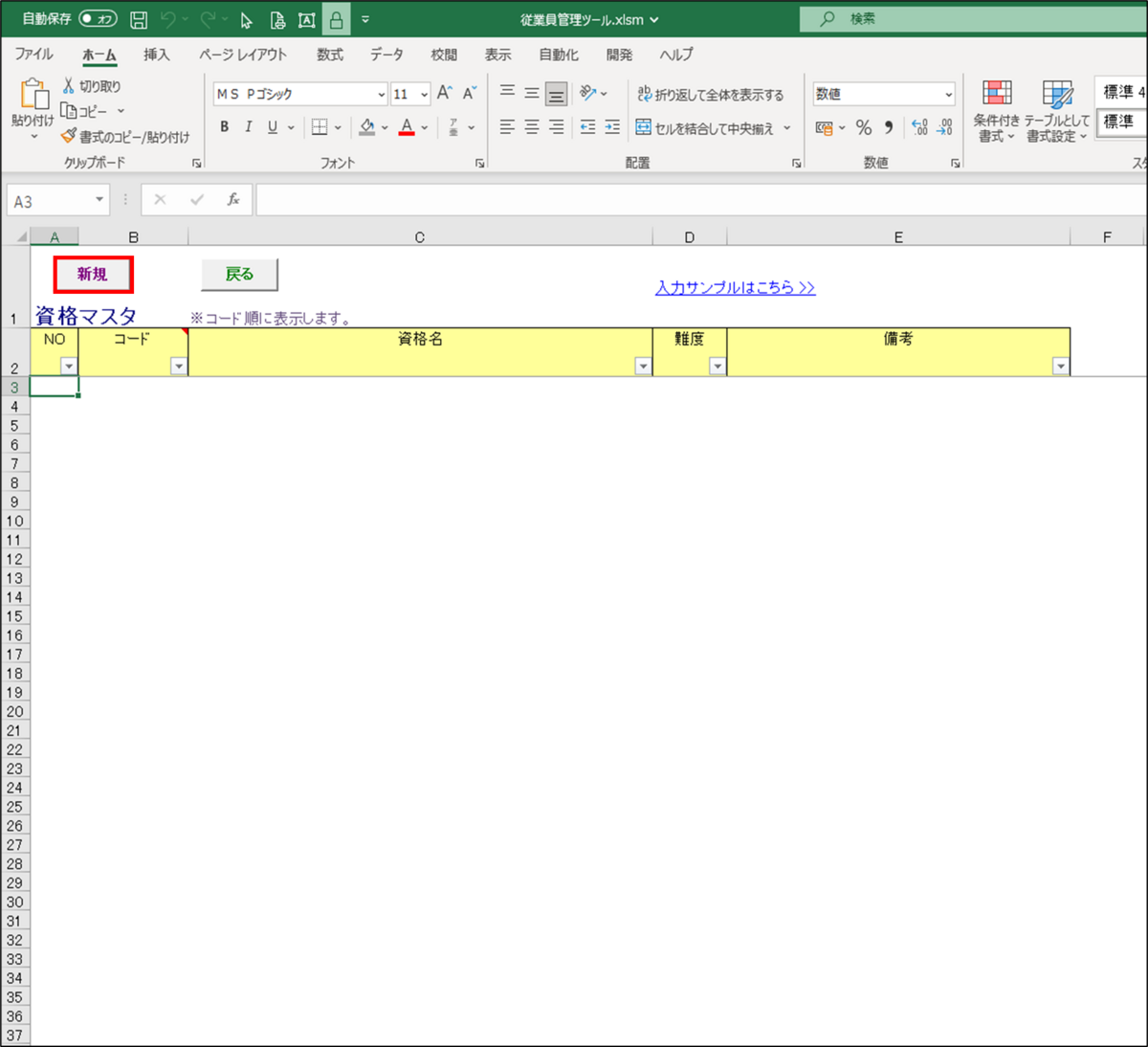
Task: Click the comma style icon
Action: pyautogui.click(x=889, y=127)
